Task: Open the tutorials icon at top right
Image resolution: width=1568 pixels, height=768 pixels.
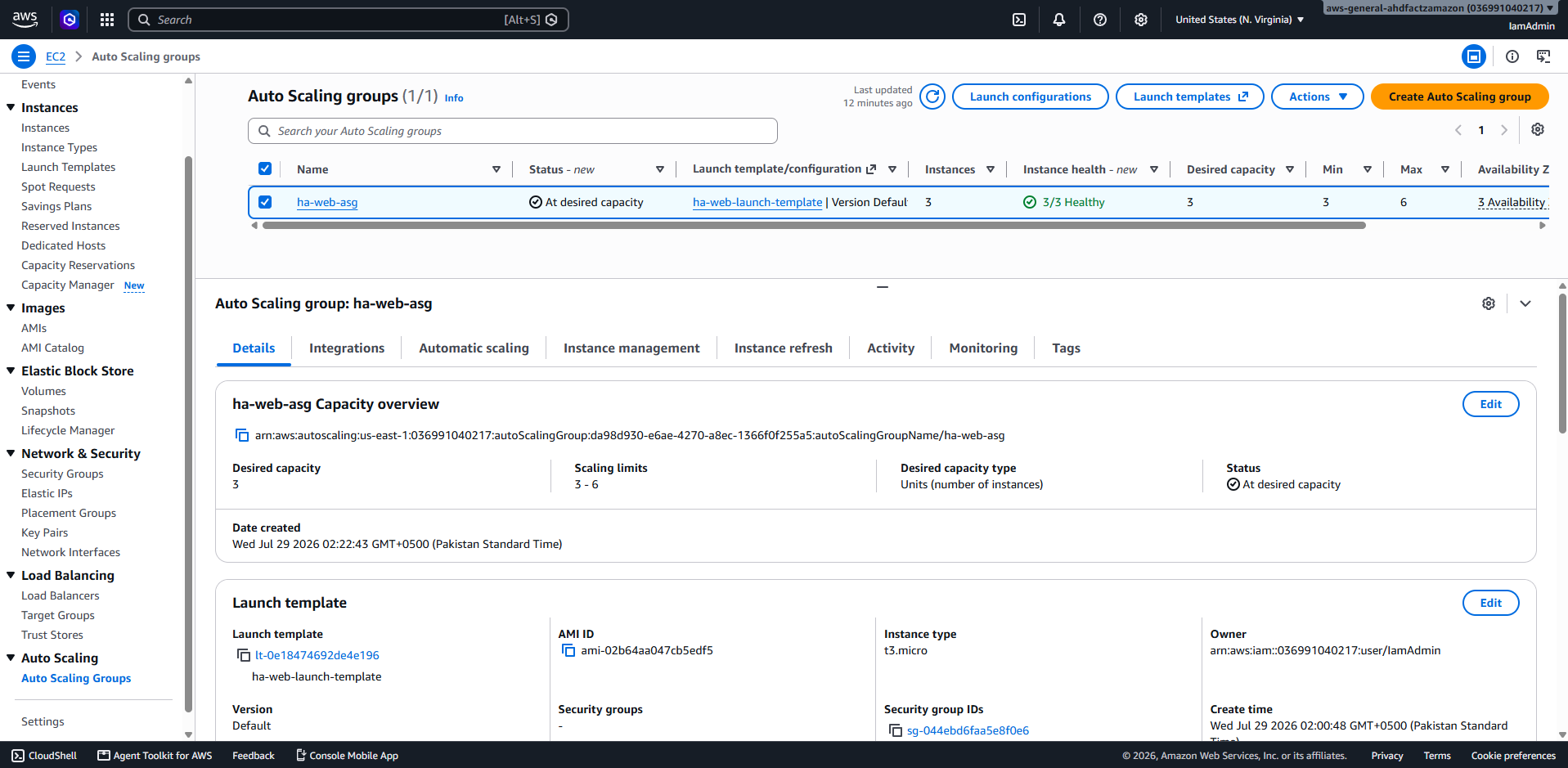Action: 1543,56
